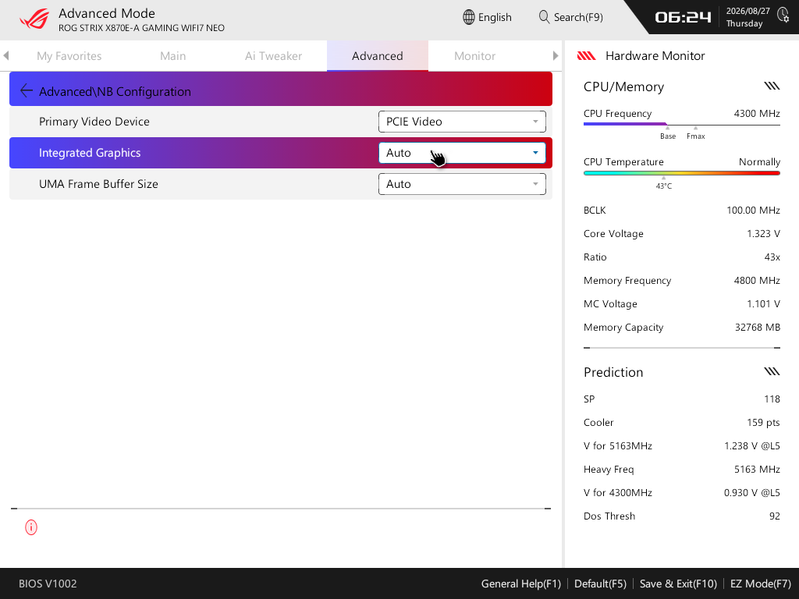Click the Advanced\NB Configuration breadcrumb text
The width and height of the screenshot is (799, 599).
coord(115,92)
